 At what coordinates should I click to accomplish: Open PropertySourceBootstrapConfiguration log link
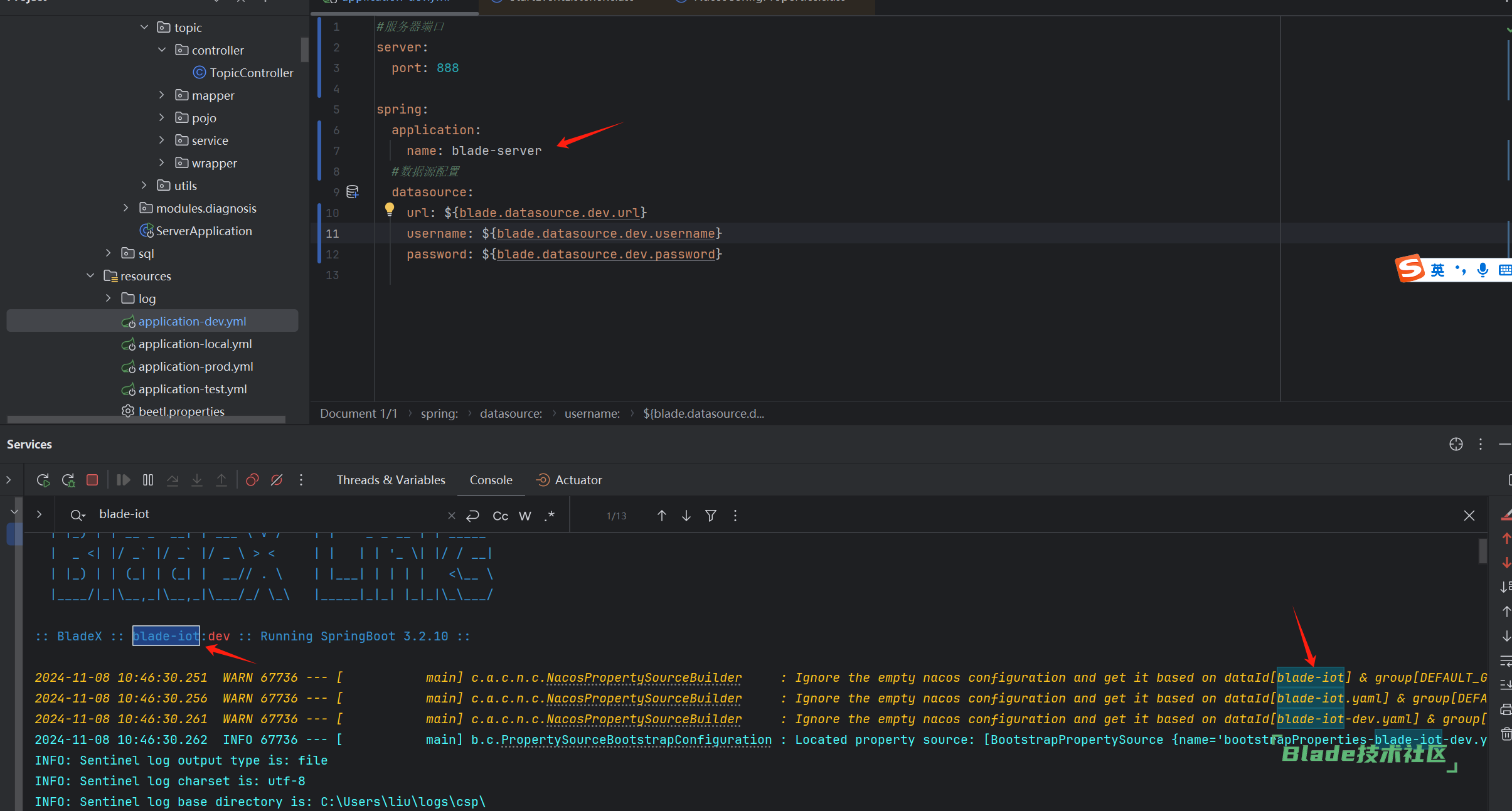637,740
